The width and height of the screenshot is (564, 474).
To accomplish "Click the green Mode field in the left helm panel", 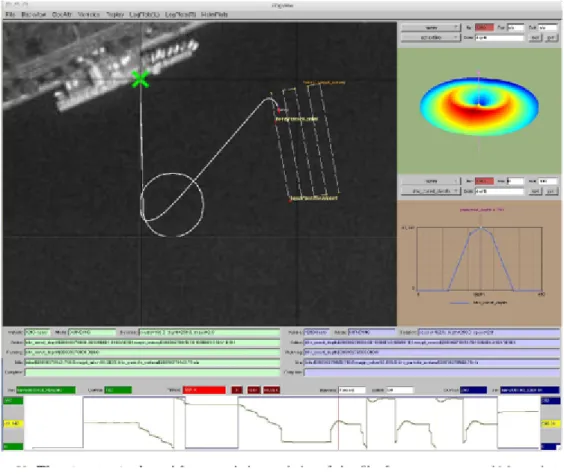I will (92, 332).
